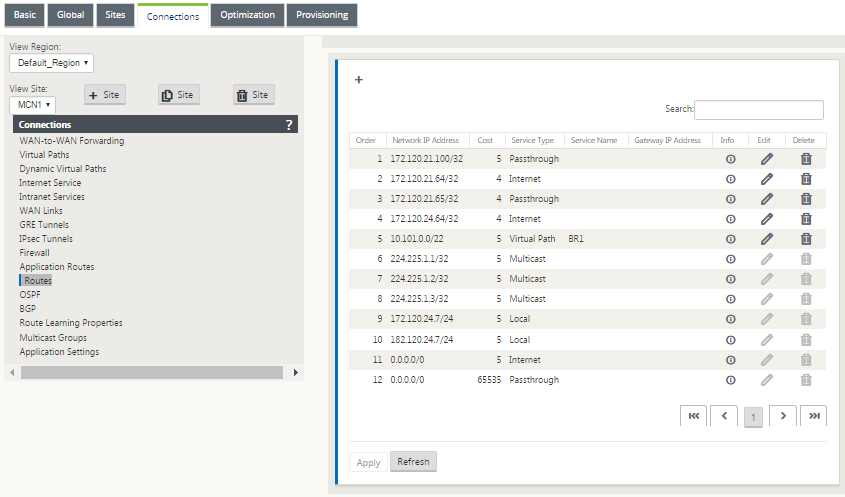Viewport: 845px width, 497px height.
Task: Open Intranet Services section
Action: 52,197
